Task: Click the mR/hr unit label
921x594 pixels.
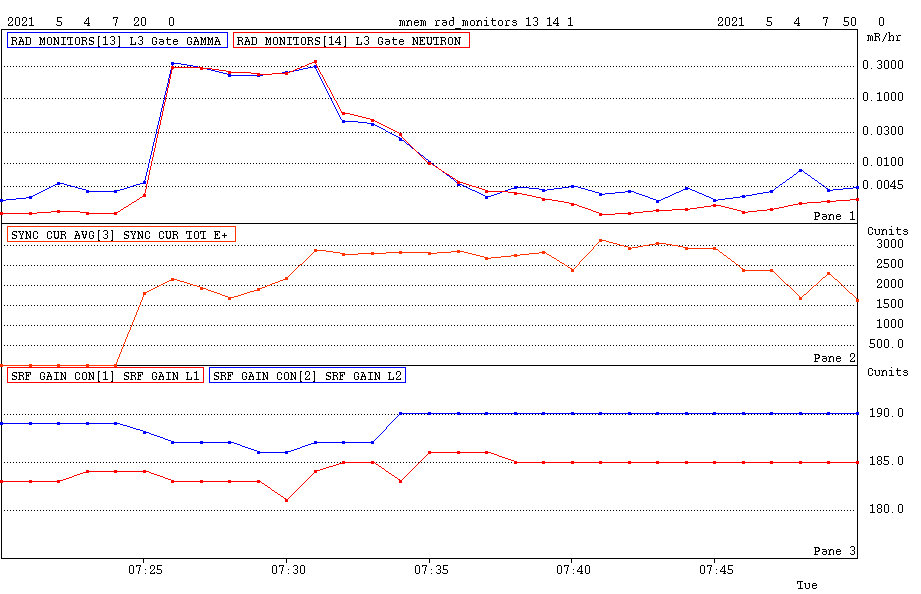Action: pos(883,38)
